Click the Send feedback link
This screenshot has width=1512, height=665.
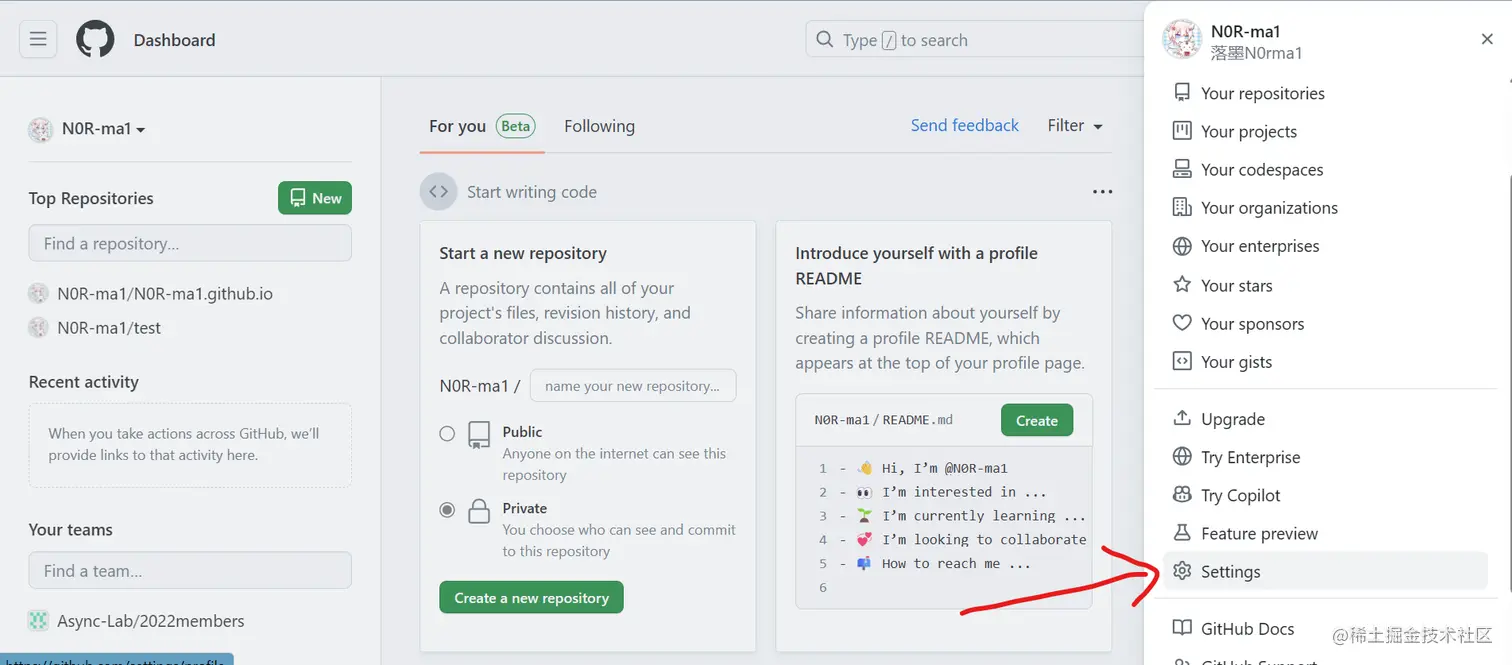click(x=964, y=126)
